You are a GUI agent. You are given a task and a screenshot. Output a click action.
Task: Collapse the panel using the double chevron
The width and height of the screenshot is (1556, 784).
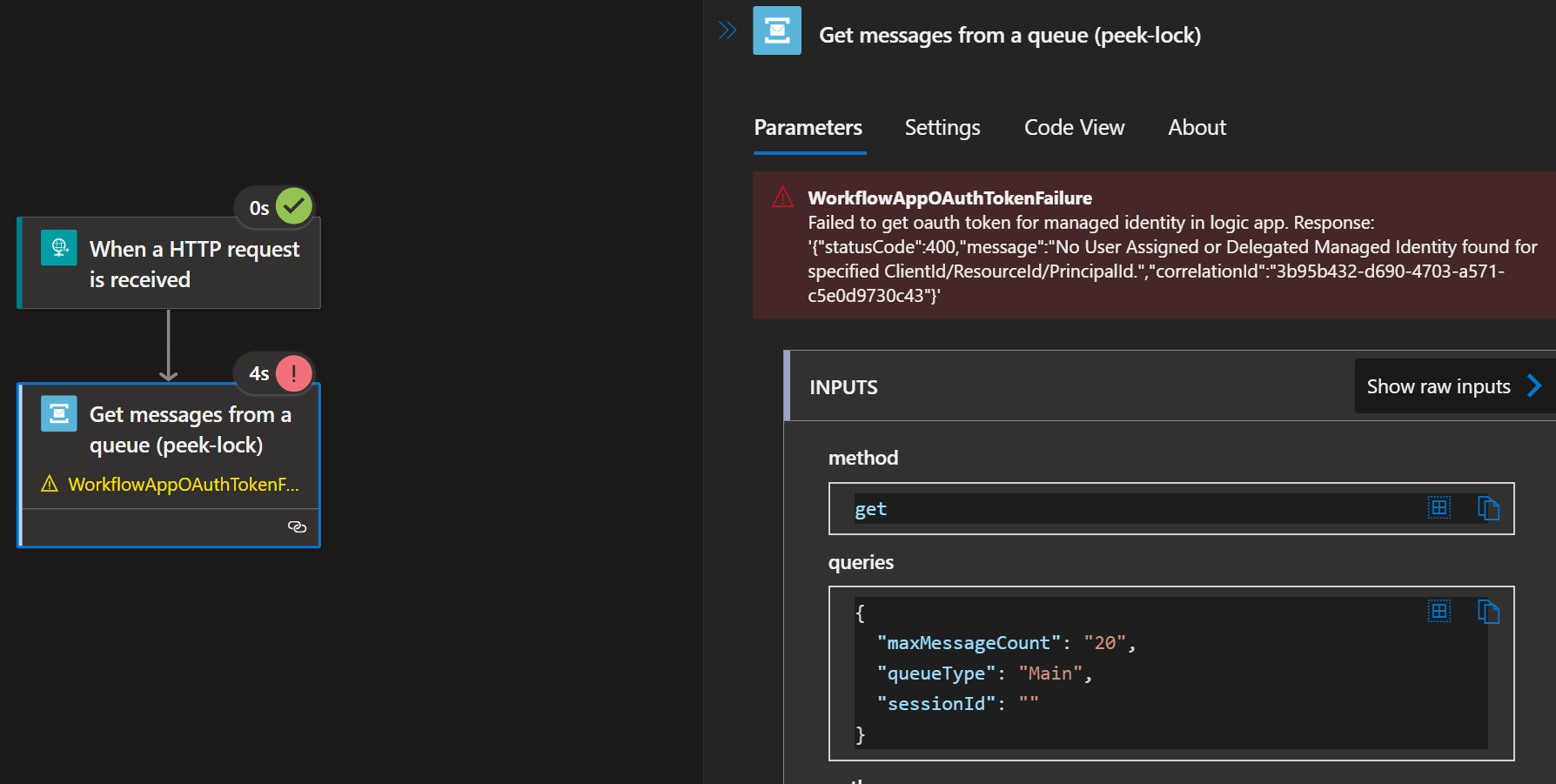(728, 29)
